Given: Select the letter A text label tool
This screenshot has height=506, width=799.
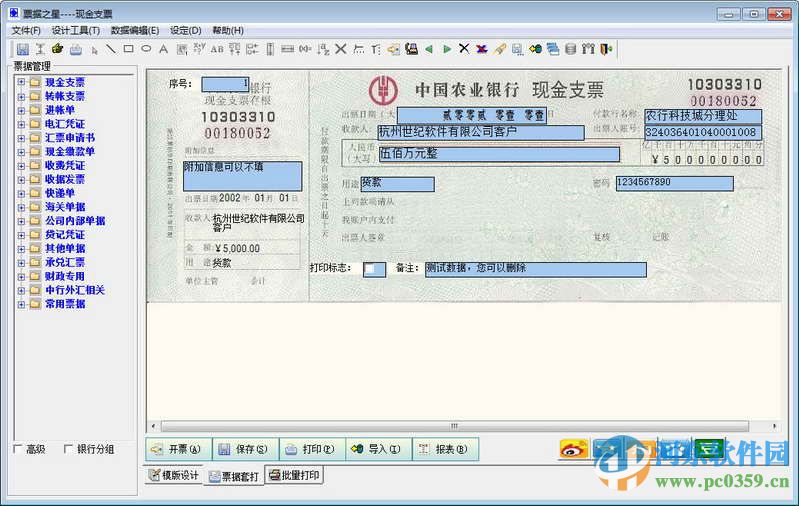Looking at the screenshot, I should [x=164, y=49].
